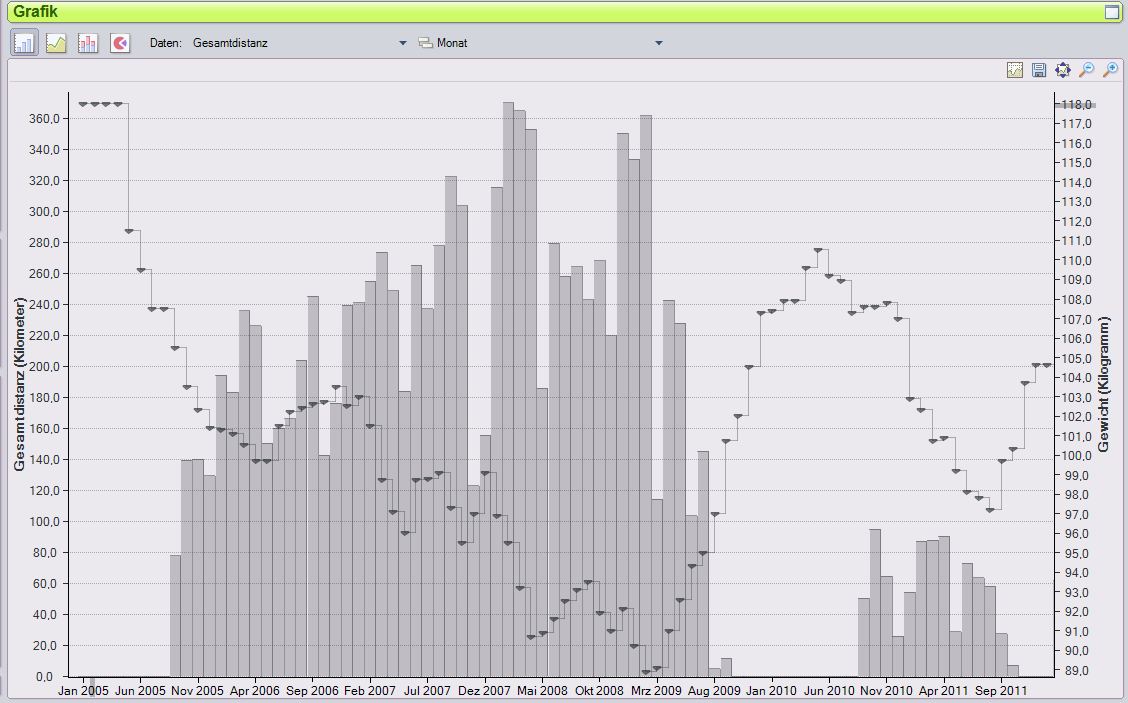Click the Gesamtdistanz (Kilometer) axis label
Image resolution: width=1128 pixels, height=703 pixels.
point(19,385)
